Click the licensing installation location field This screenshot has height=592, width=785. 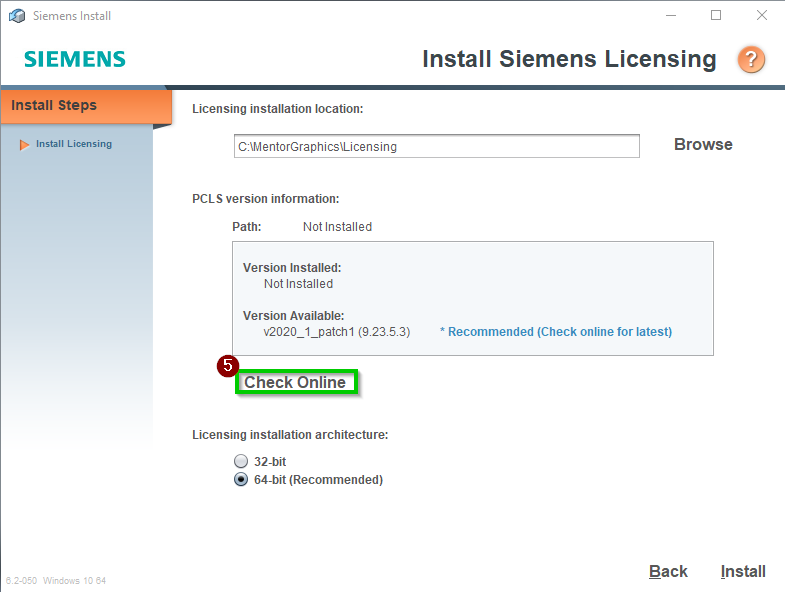tap(437, 146)
